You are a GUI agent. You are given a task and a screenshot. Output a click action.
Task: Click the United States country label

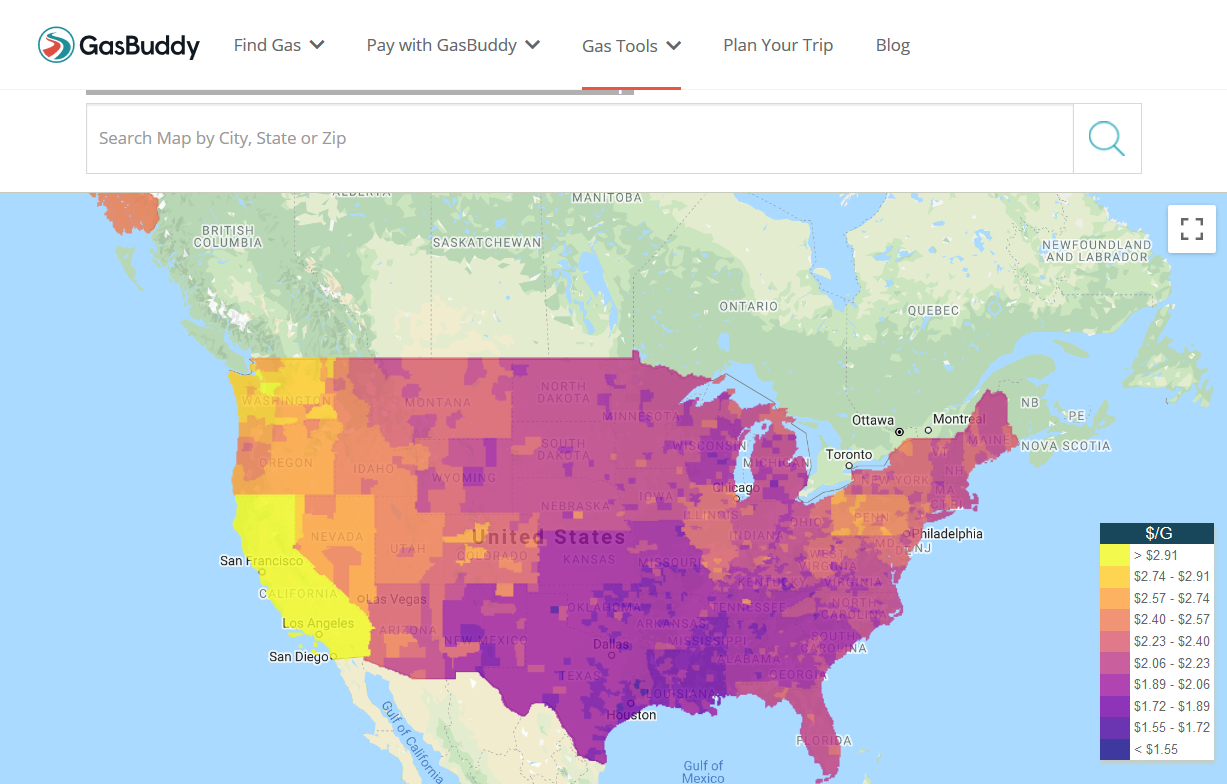click(549, 537)
